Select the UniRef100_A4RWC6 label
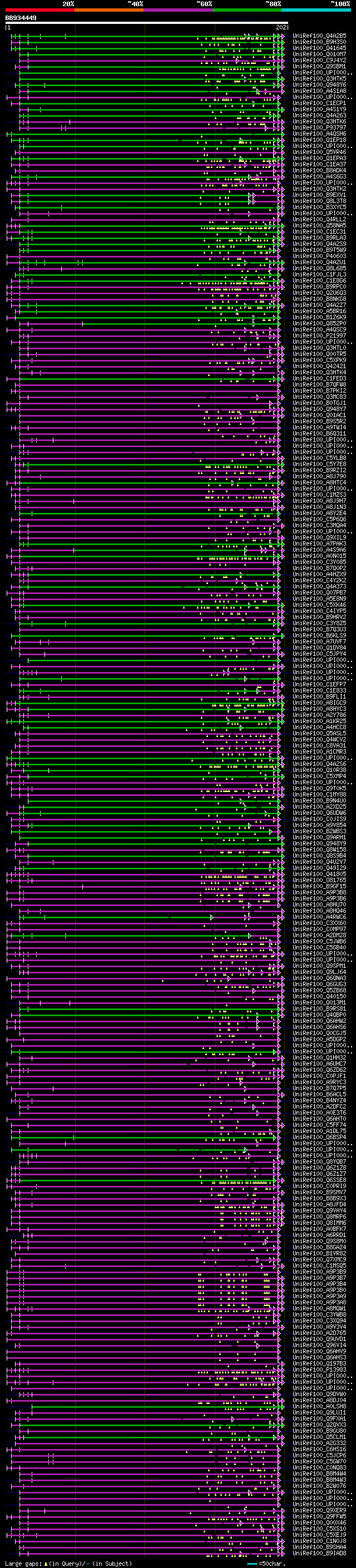The height and width of the screenshot is (1568, 356). point(319,917)
